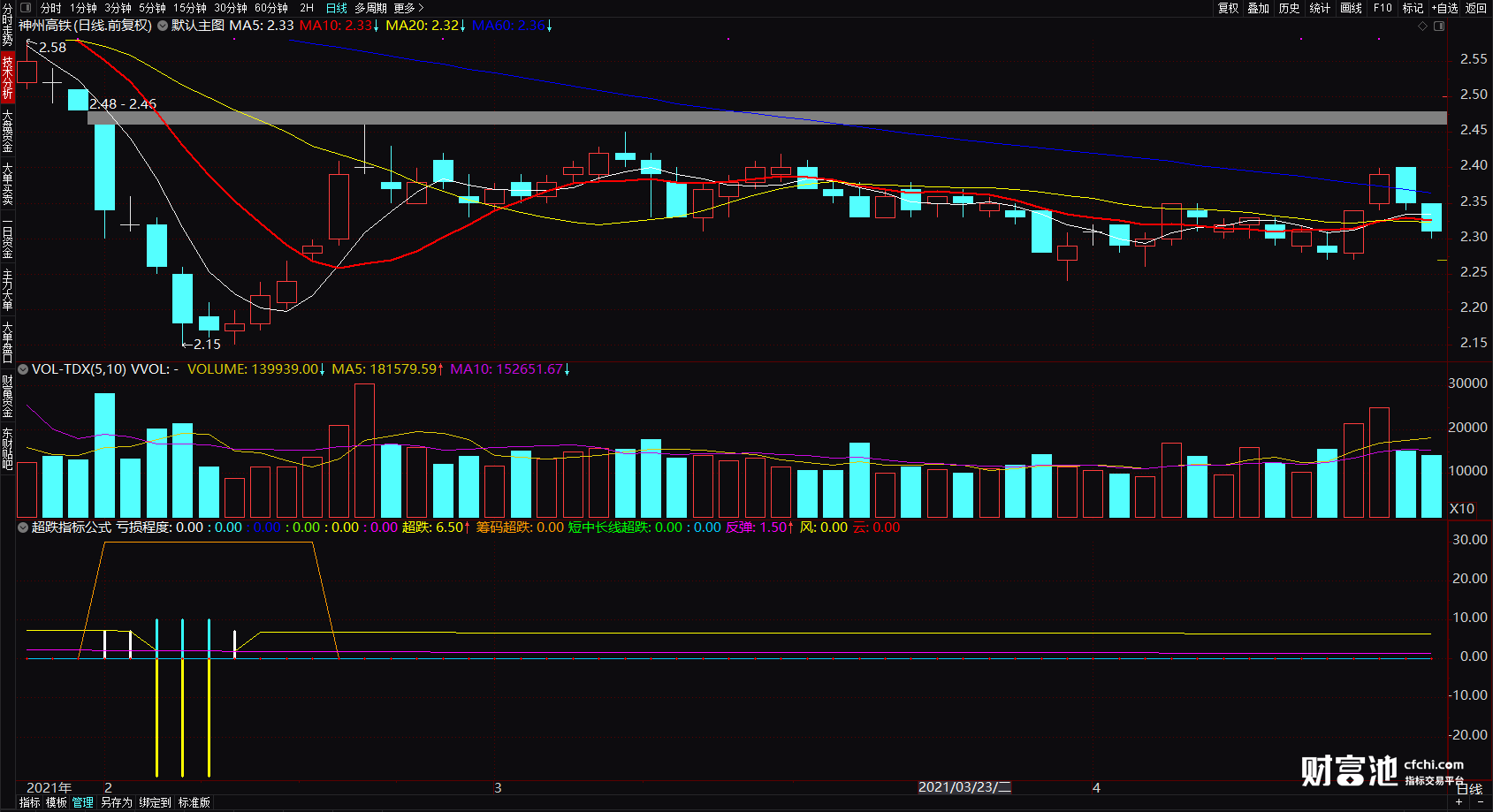Select the 日线 daily period tab
1493x812 pixels.
pyautogui.click(x=337, y=8)
